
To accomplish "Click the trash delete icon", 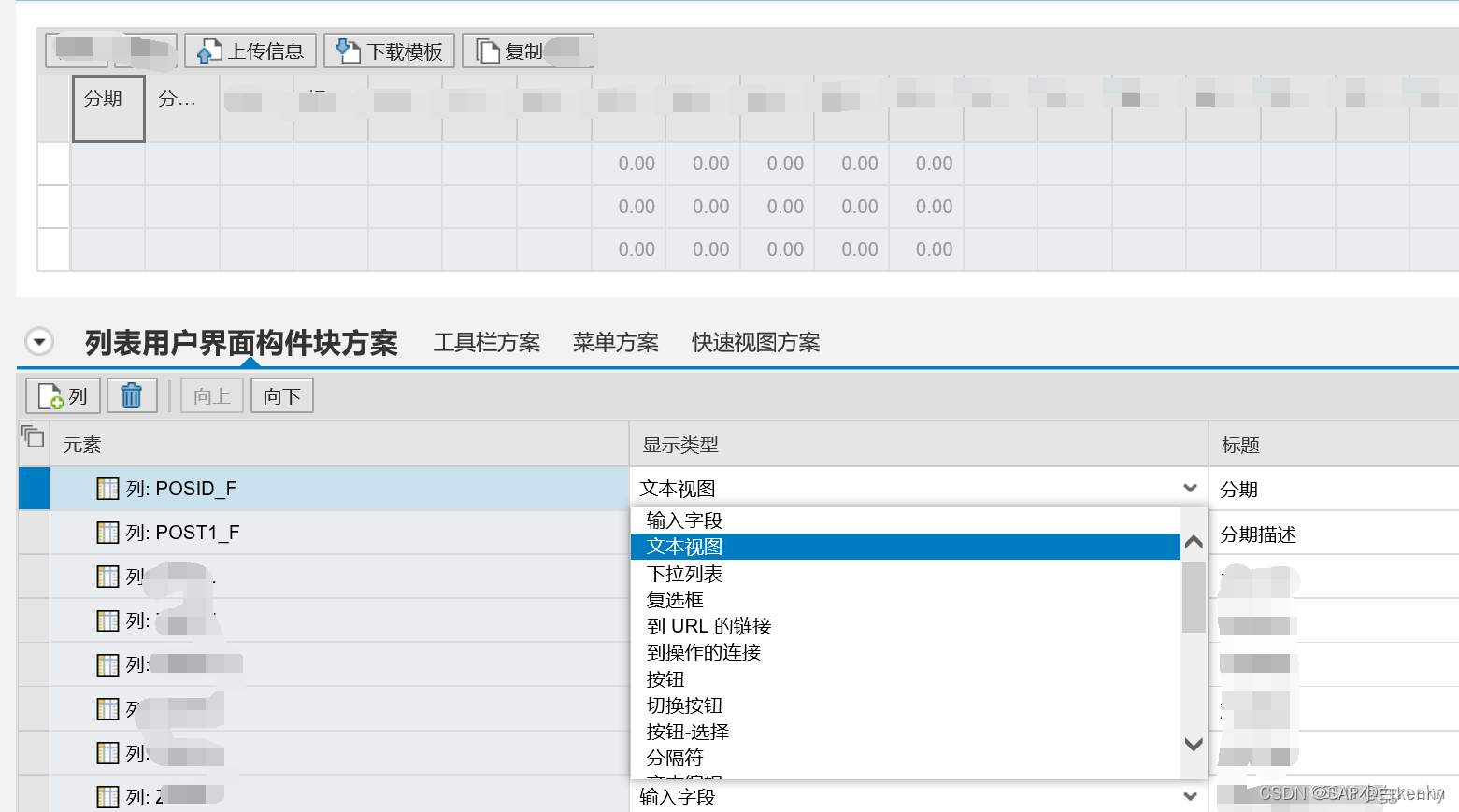I will [132, 394].
